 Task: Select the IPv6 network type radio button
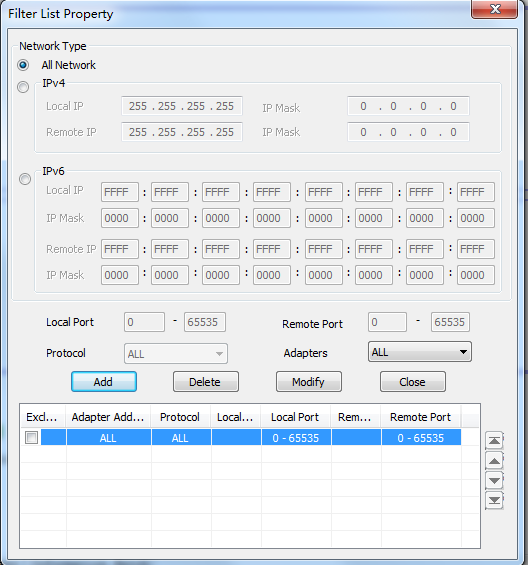tap(25, 179)
